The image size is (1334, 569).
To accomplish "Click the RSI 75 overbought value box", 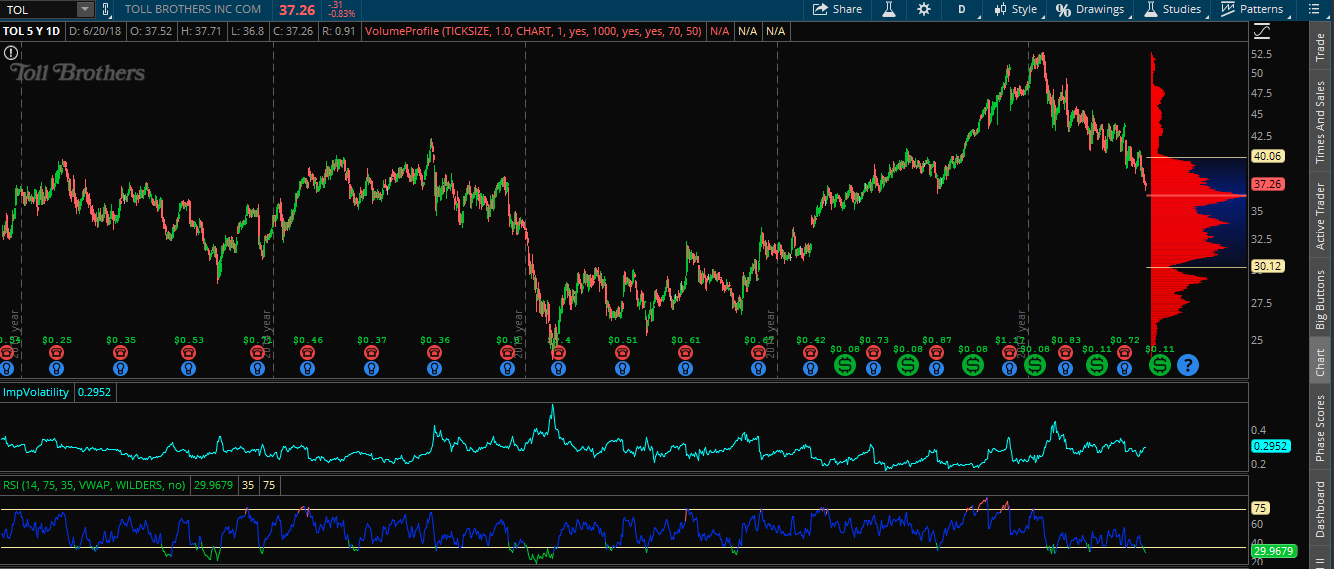I will [270, 485].
